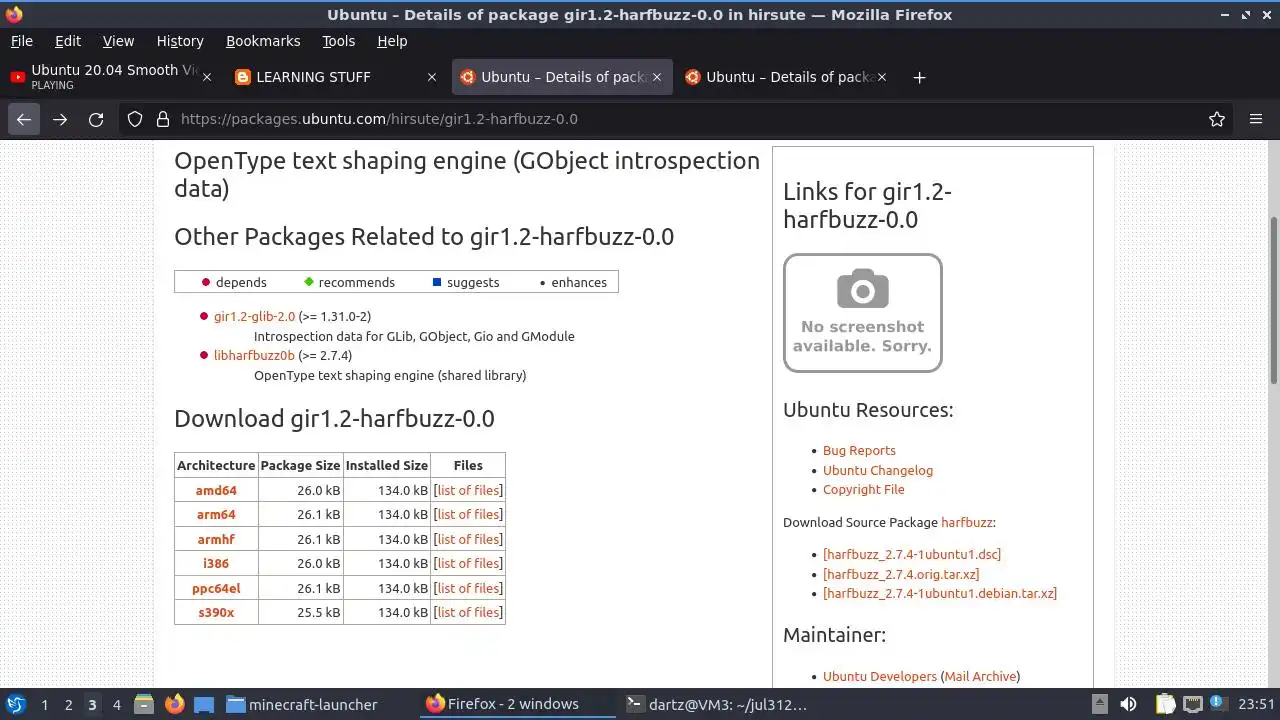Open the Mail Archive link
Screen dimensions: 1280x720
980,677
